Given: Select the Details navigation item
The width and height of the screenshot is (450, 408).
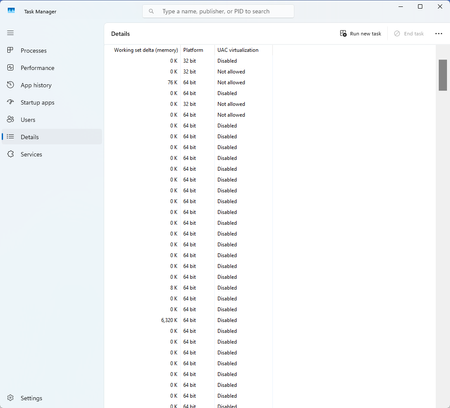Looking at the screenshot, I should tap(52, 137).
